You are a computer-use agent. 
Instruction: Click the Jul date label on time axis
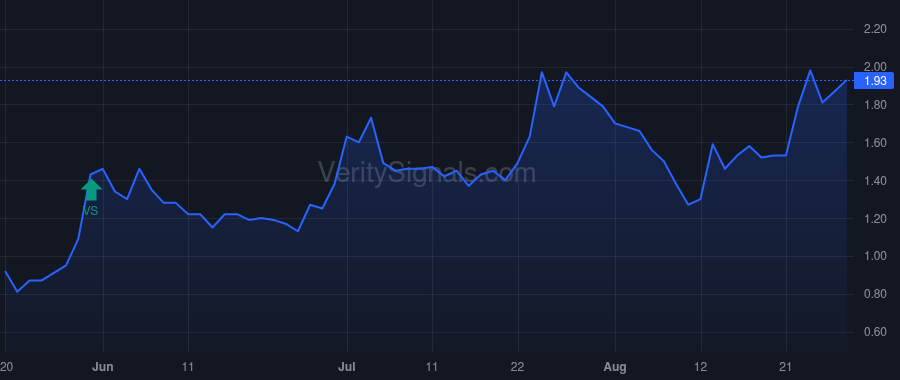pos(347,367)
